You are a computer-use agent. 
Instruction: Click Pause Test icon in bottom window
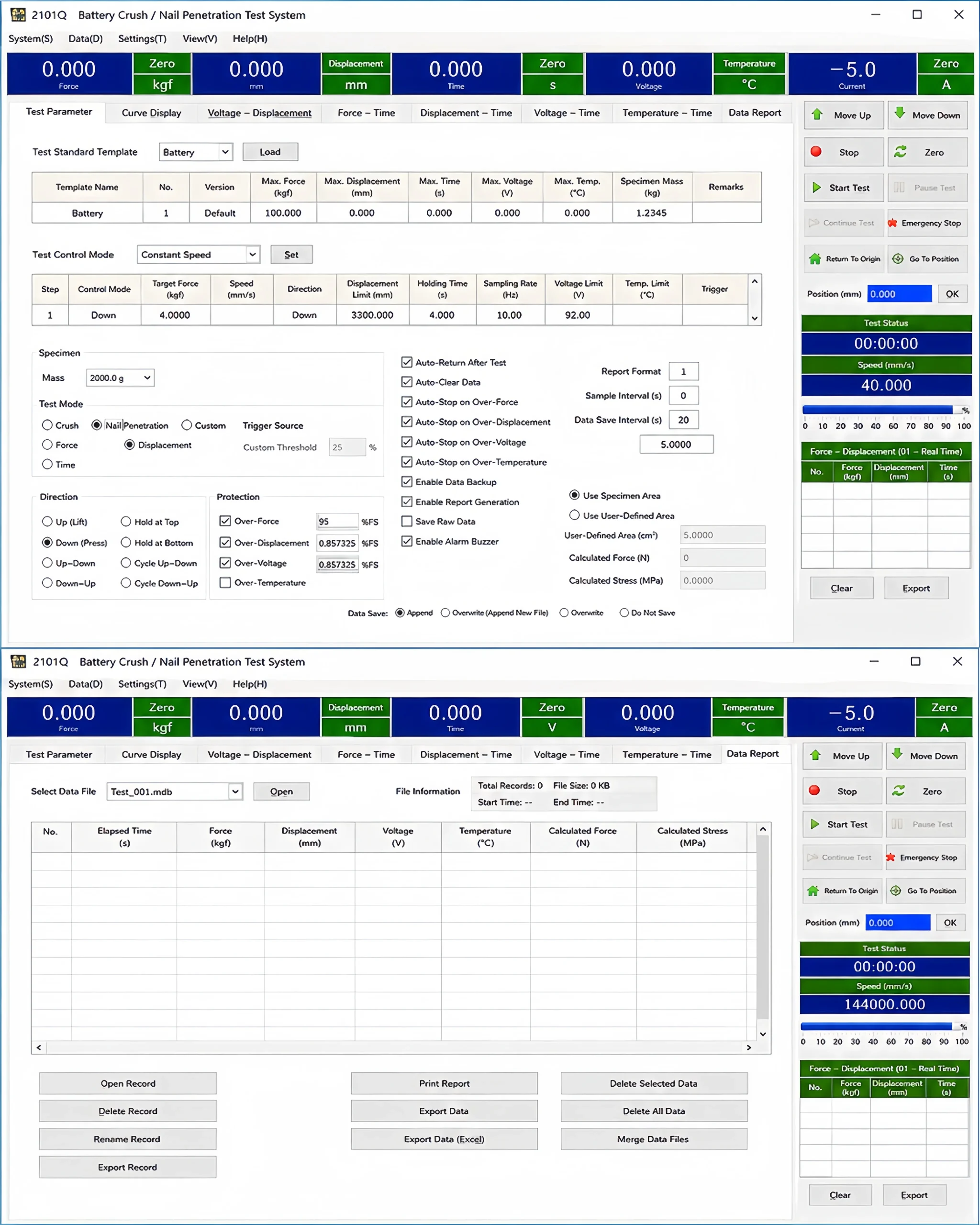(897, 824)
